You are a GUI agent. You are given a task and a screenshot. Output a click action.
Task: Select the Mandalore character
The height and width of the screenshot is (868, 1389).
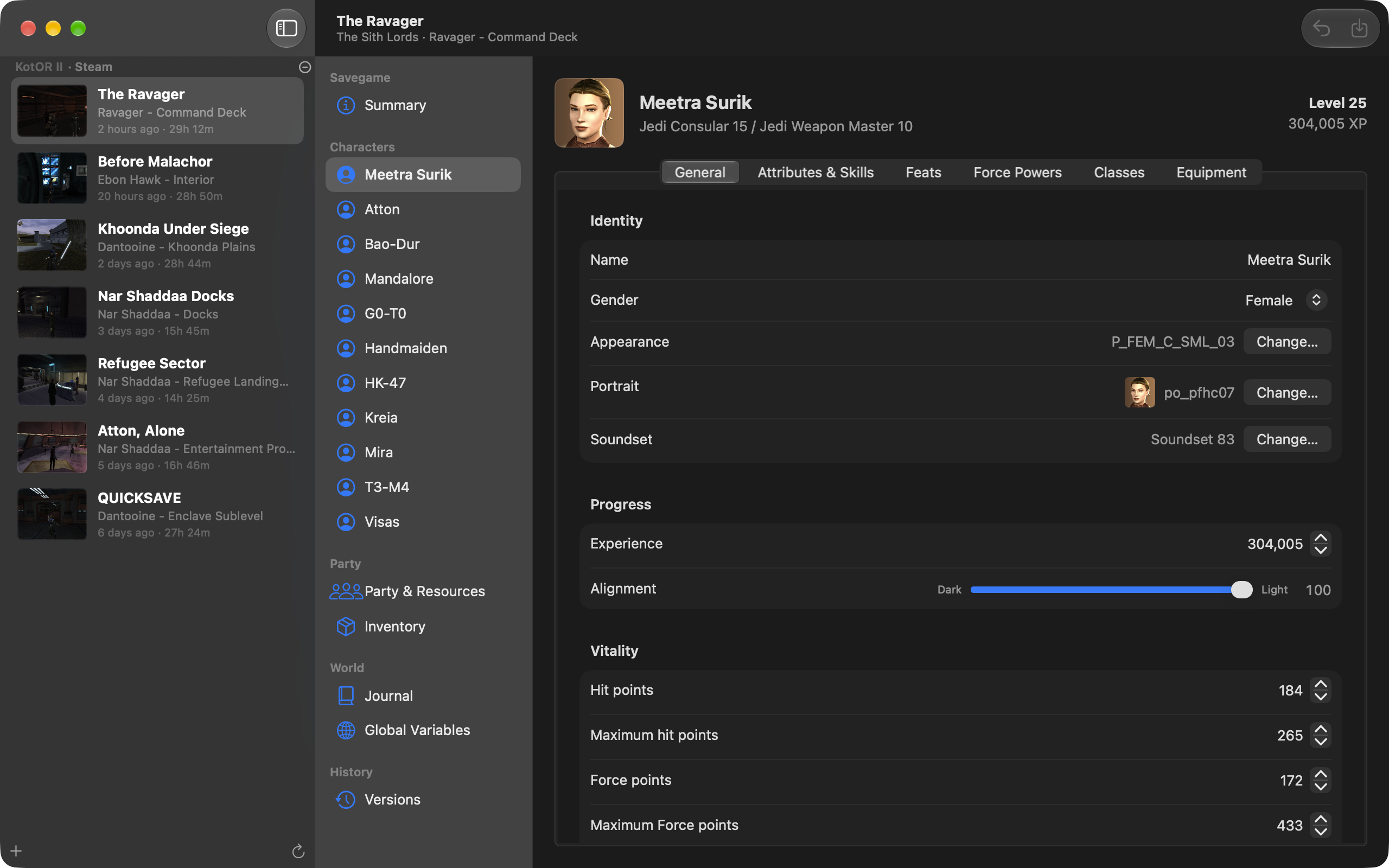423,278
